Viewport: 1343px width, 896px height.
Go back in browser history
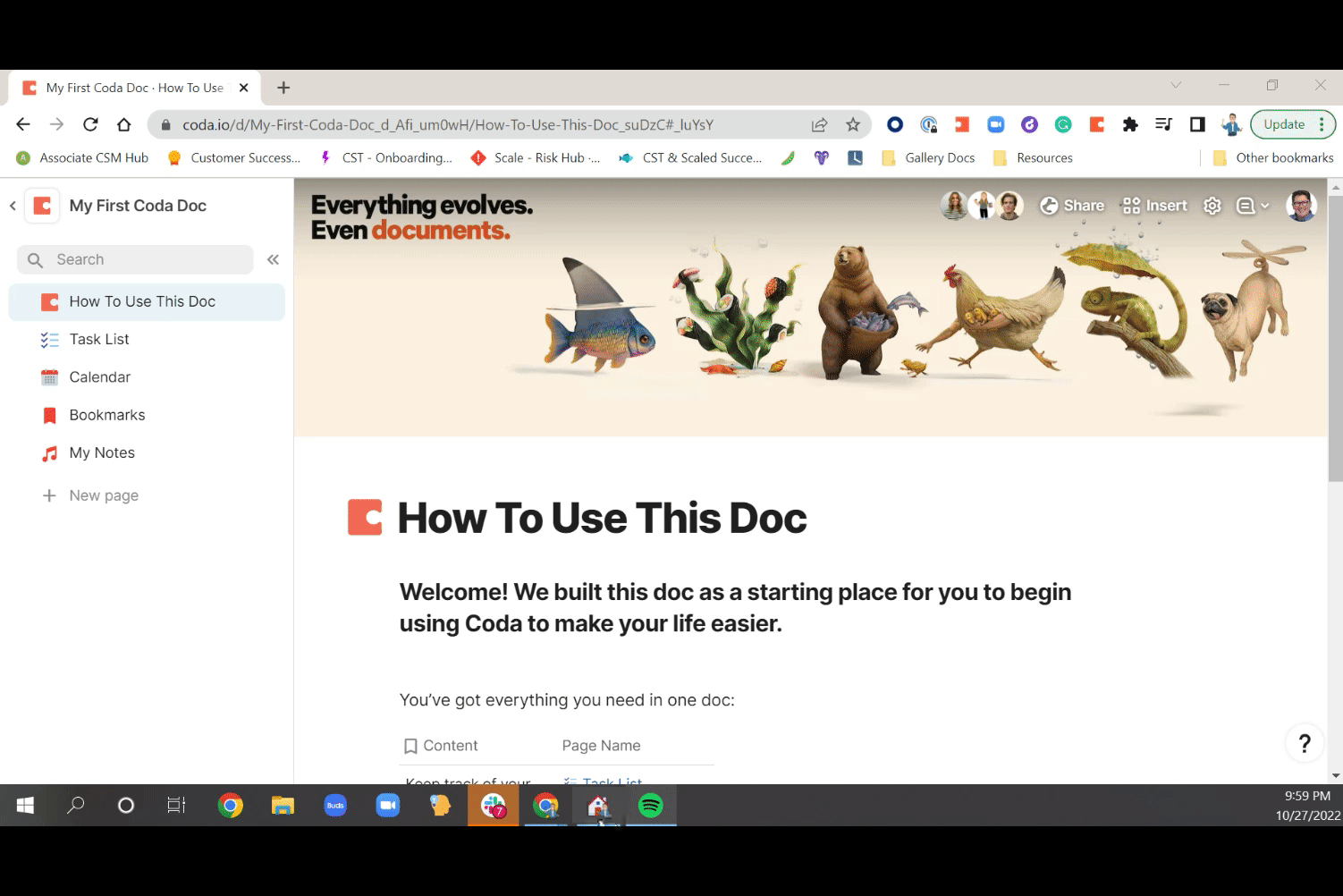point(23,124)
